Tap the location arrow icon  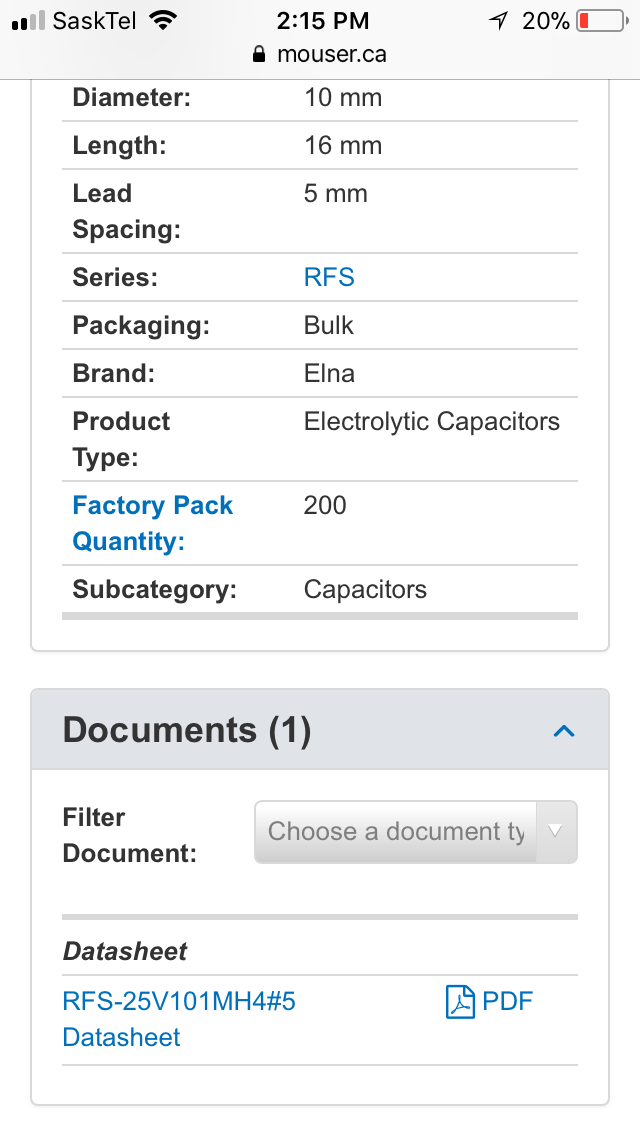(x=498, y=21)
